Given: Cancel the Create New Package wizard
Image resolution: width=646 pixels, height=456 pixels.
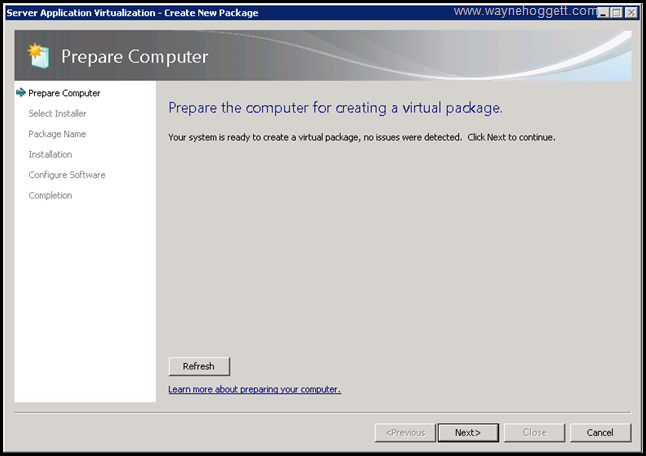Looking at the screenshot, I should click(600, 433).
